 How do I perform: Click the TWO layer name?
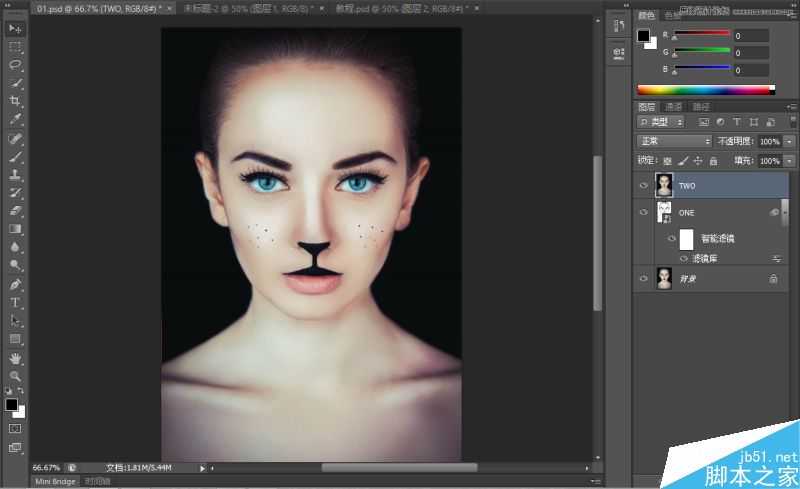click(x=687, y=186)
